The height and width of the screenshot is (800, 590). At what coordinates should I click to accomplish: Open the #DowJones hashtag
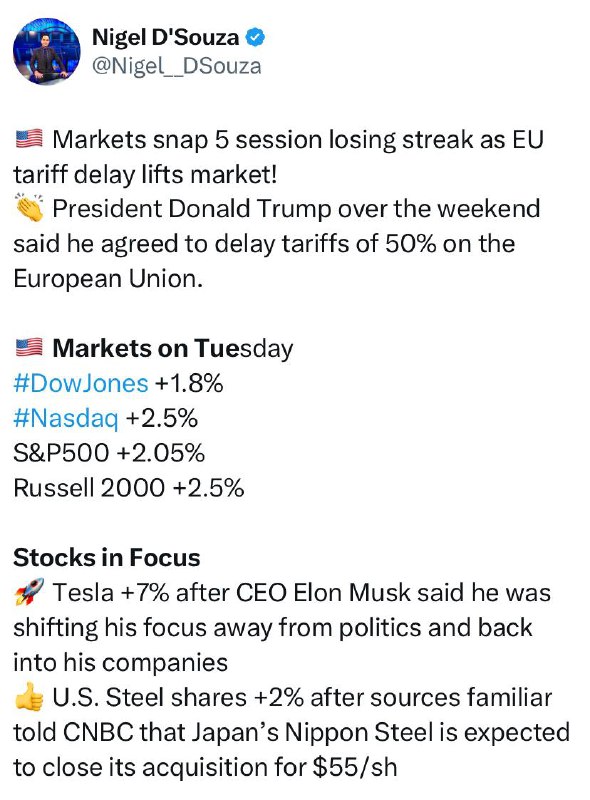click(81, 383)
